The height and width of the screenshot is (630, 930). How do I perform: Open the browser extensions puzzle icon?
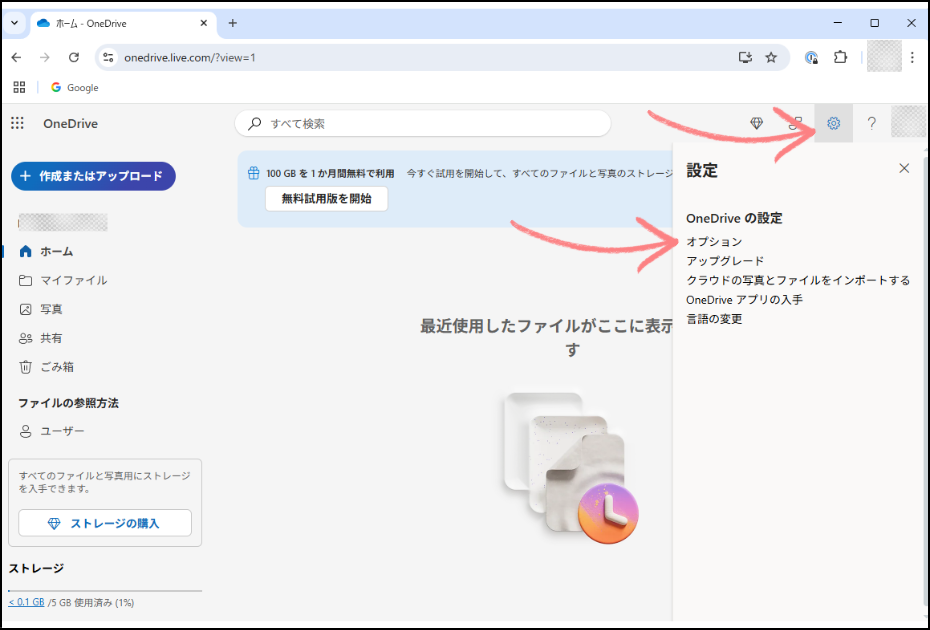[840, 58]
